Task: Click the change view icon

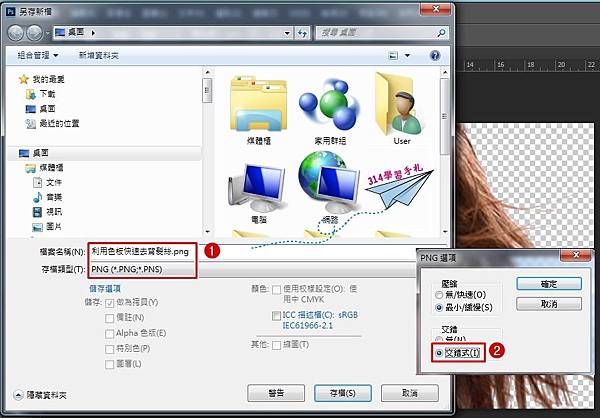Action: pos(393,56)
